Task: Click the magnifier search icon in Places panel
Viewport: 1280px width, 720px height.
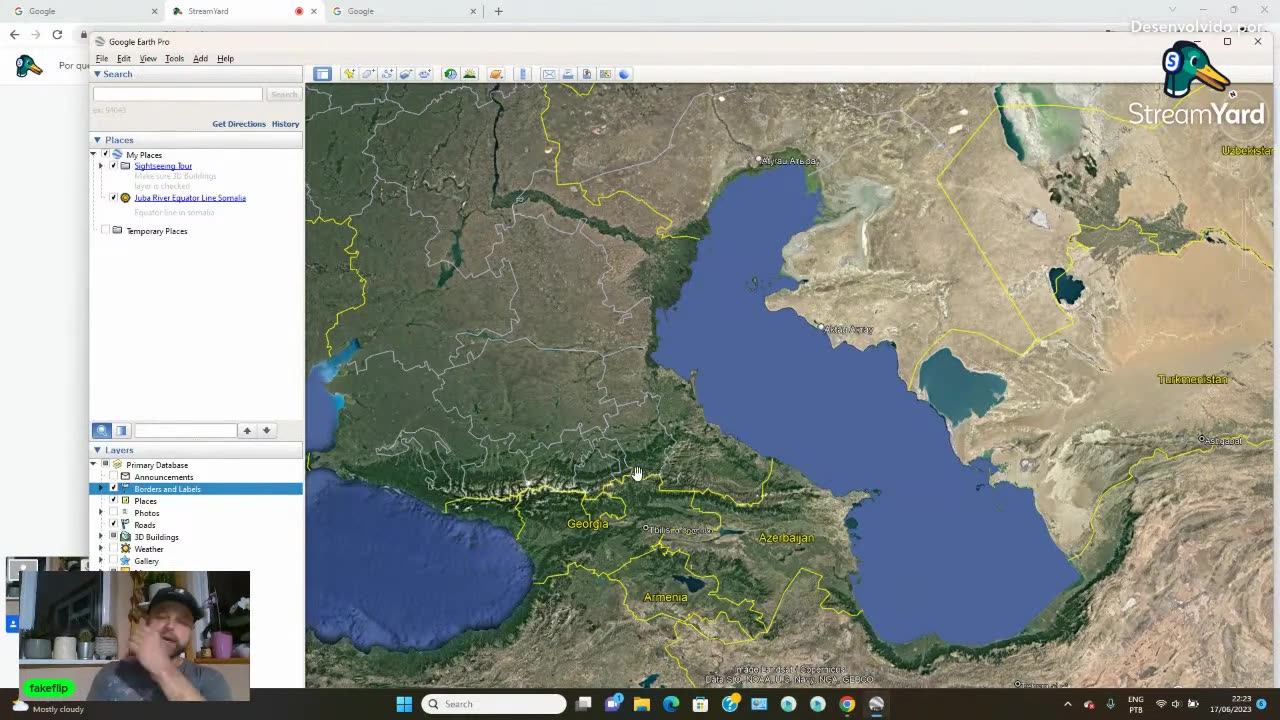Action: click(x=102, y=430)
